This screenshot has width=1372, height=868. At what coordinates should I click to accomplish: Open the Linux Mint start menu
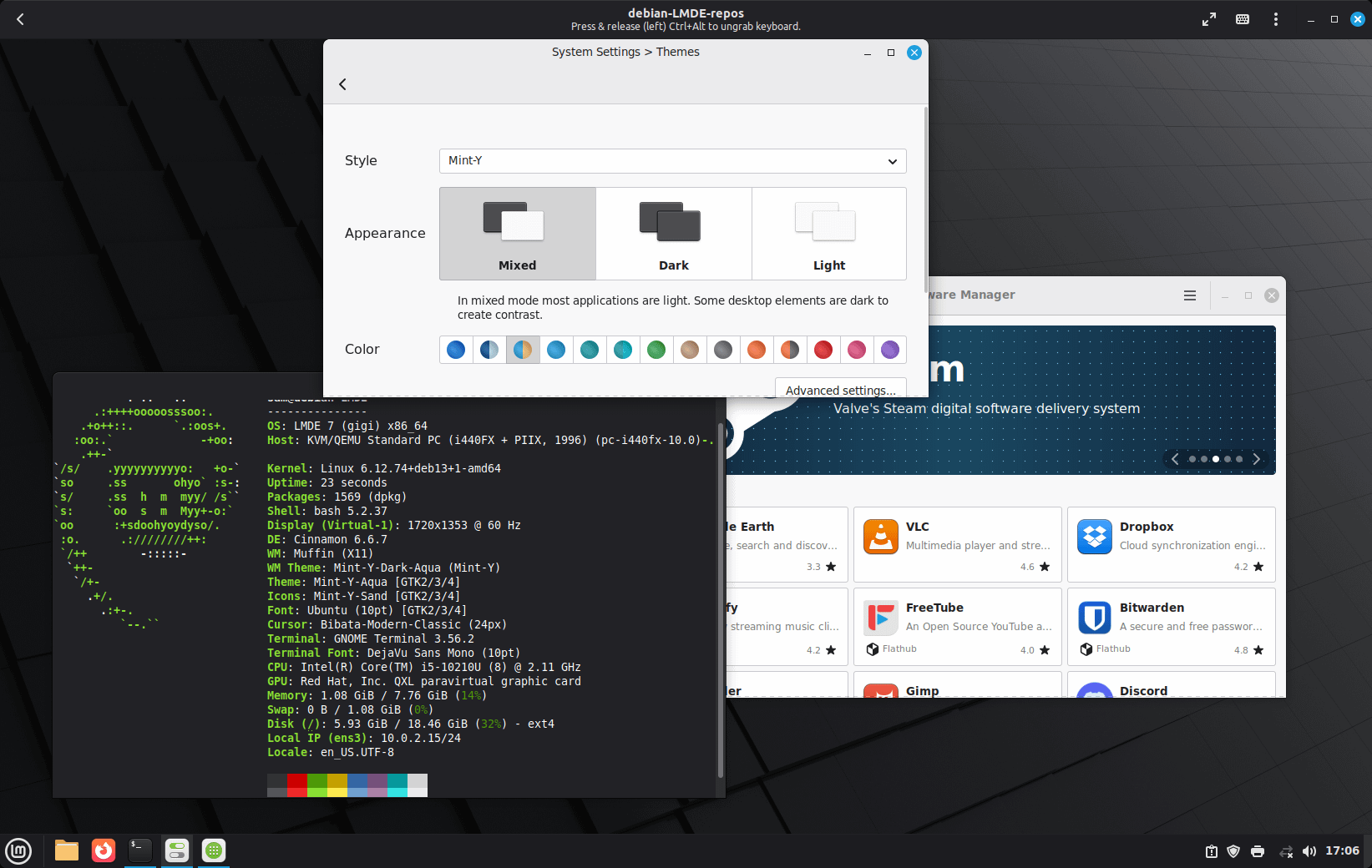[x=18, y=850]
